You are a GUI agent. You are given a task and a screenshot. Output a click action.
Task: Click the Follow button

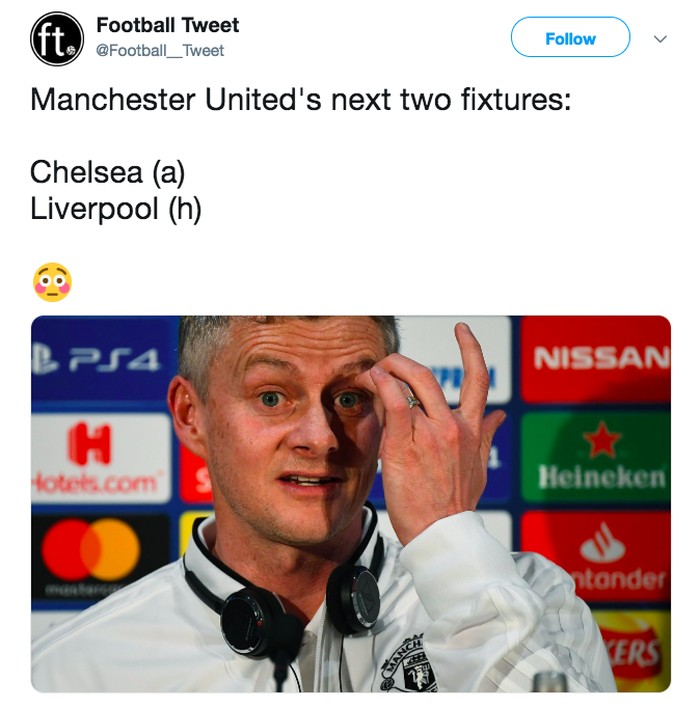(x=570, y=37)
